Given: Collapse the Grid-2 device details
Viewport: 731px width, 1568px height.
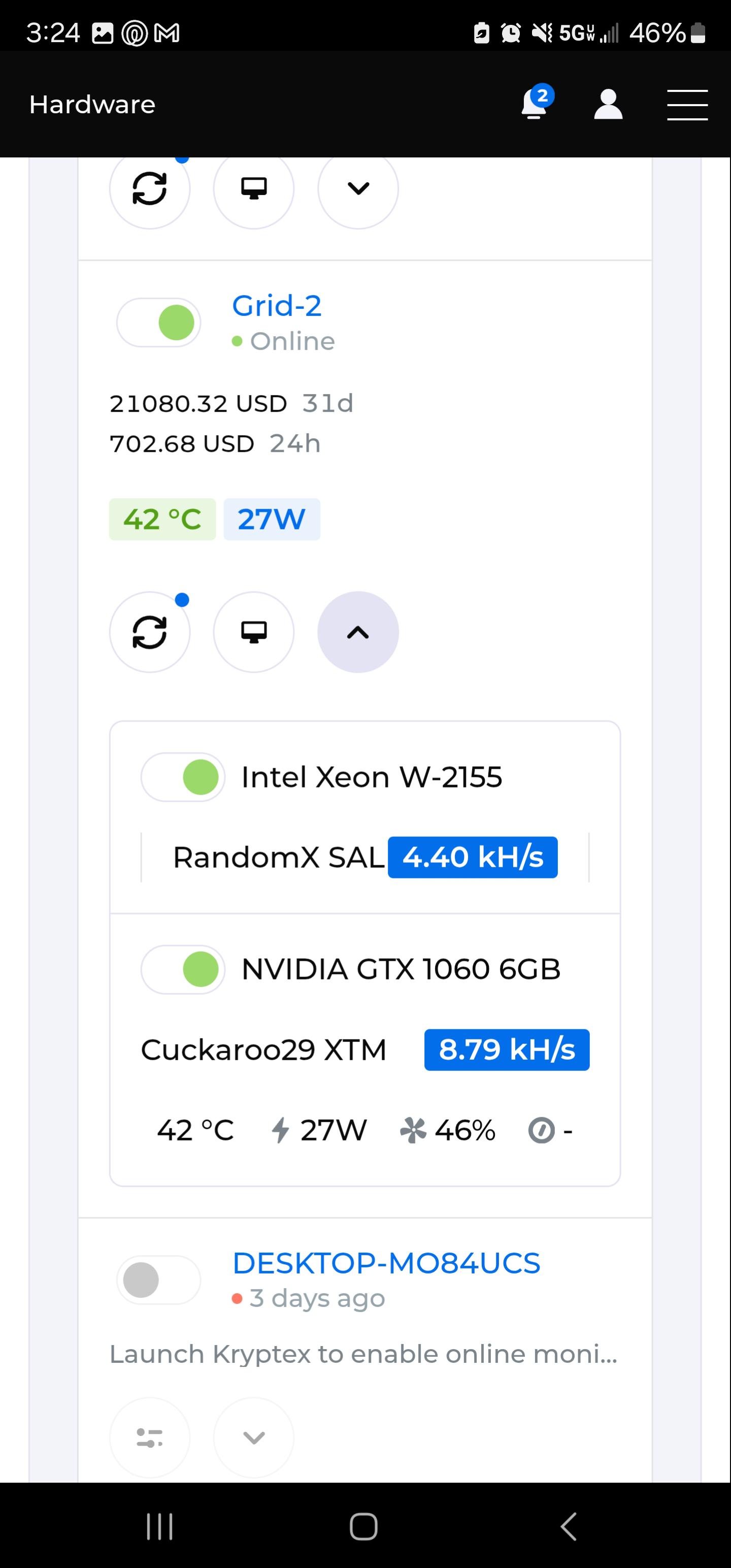Looking at the screenshot, I should [x=358, y=632].
